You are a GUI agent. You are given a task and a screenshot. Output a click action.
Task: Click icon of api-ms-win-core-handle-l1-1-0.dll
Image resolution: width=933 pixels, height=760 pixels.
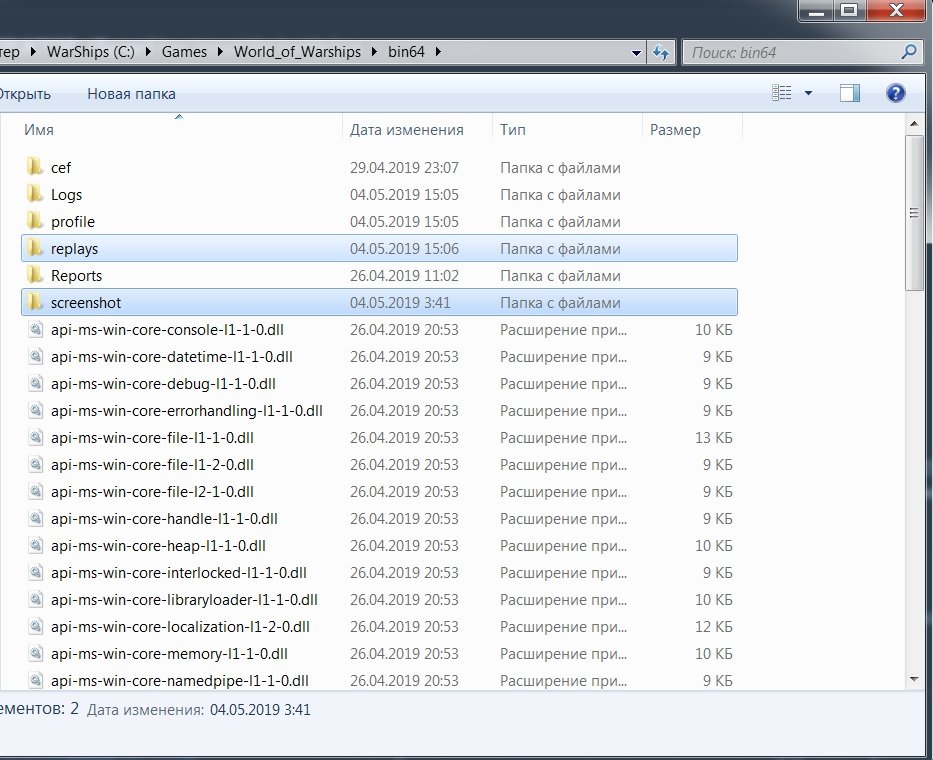[x=36, y=518]
